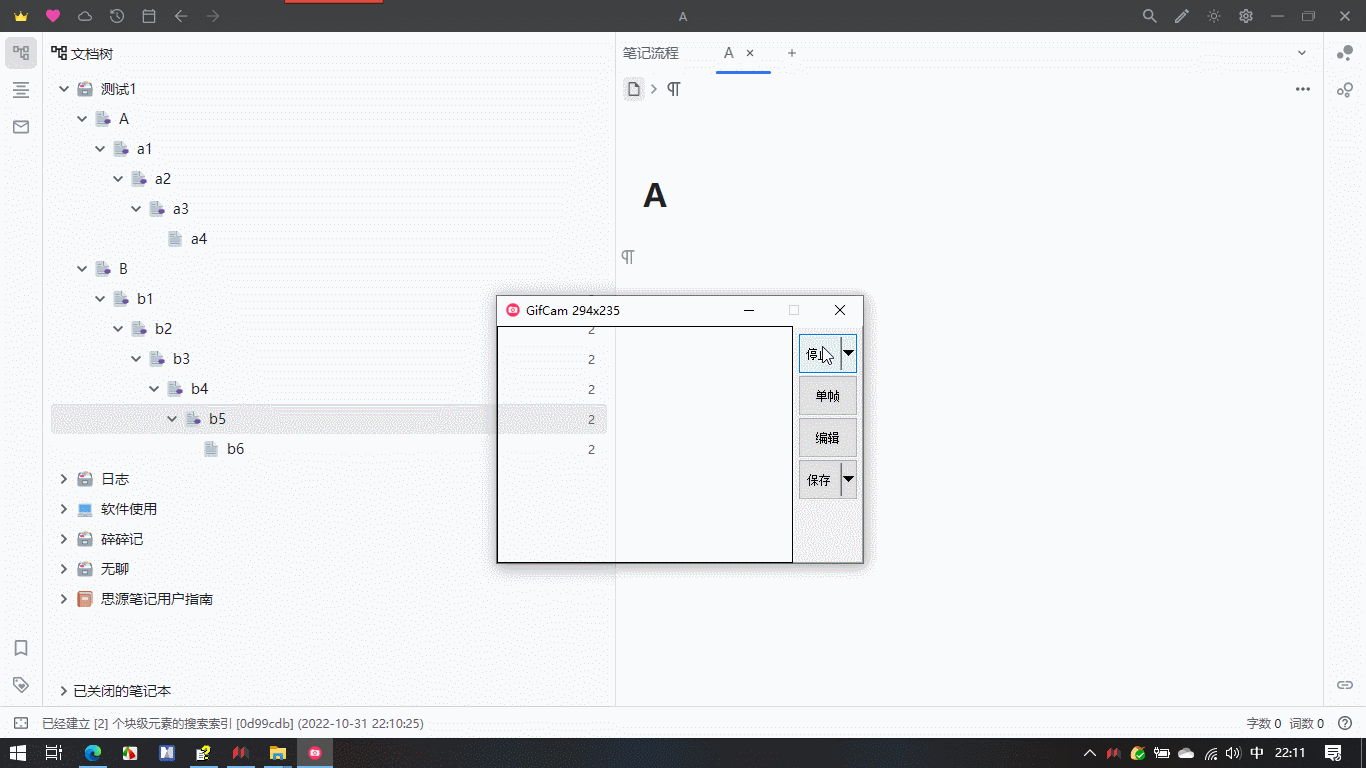Go forward with the right arrow
This screenshot has height=768, width=1366.
coord(213,16)
